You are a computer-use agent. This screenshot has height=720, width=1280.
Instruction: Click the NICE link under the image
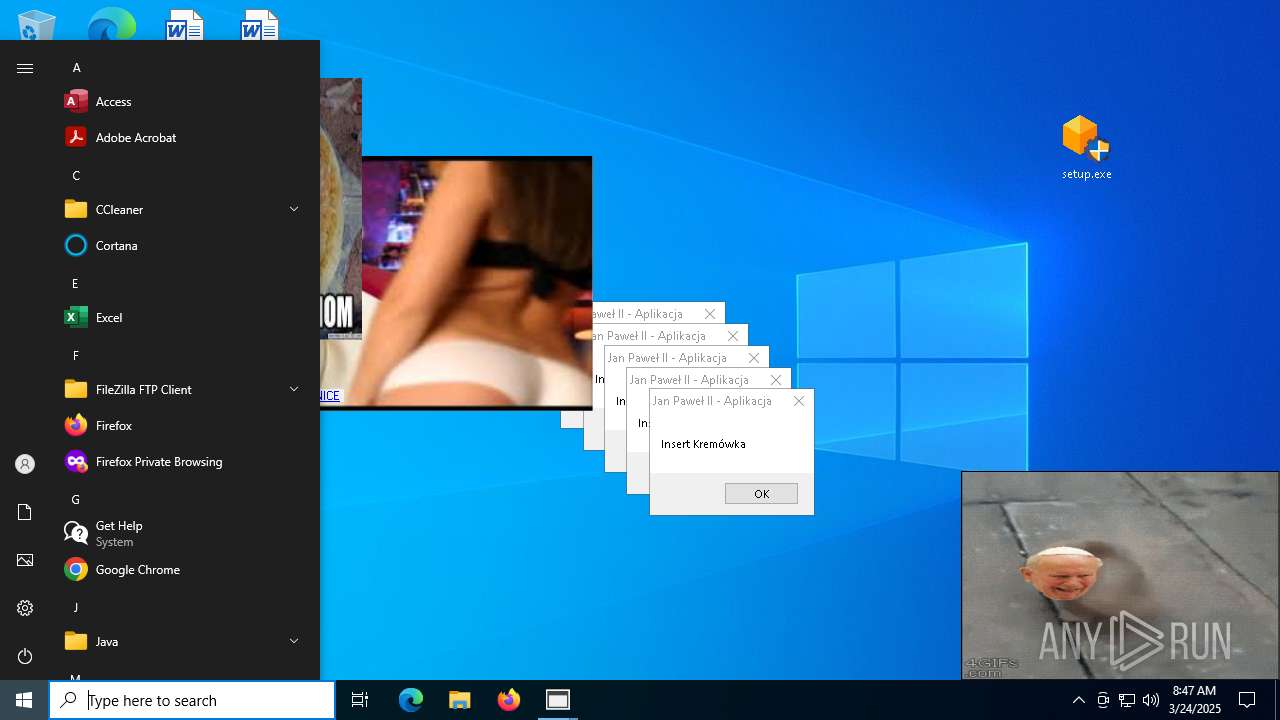click(330, 396)
